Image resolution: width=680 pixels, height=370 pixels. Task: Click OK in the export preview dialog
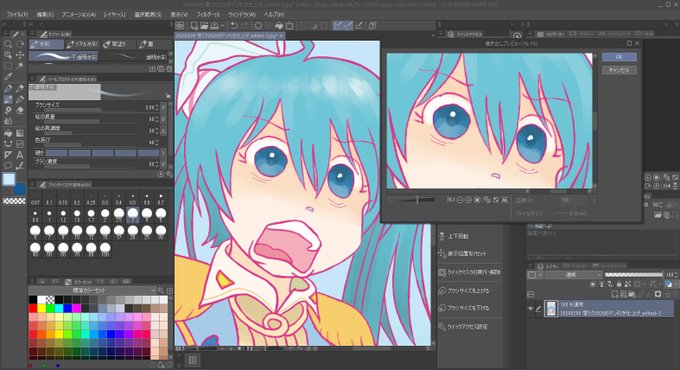[619, 57]
